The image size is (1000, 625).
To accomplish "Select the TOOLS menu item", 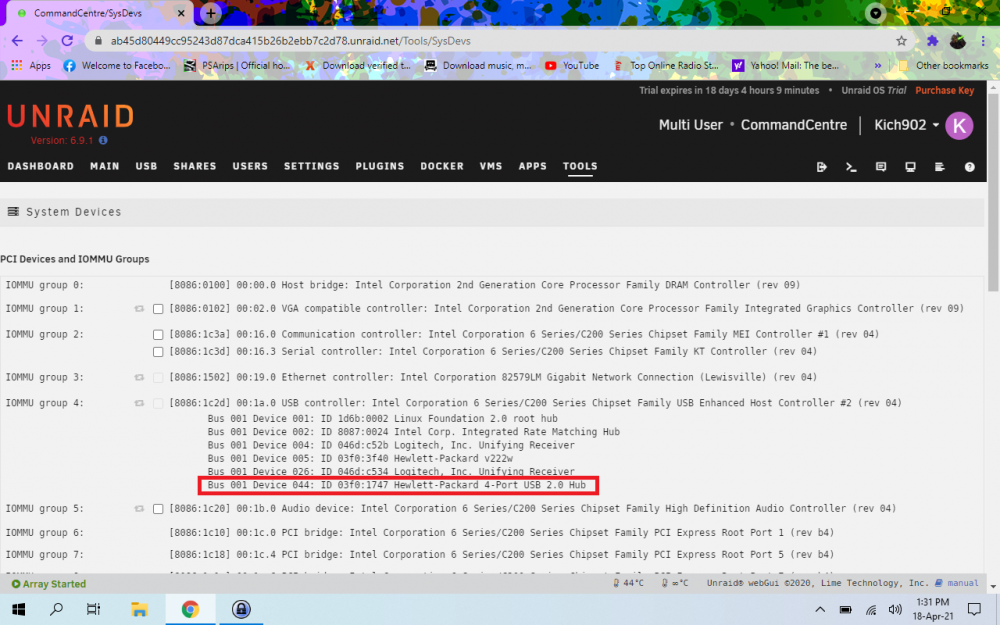I will (x=580, y=166).
